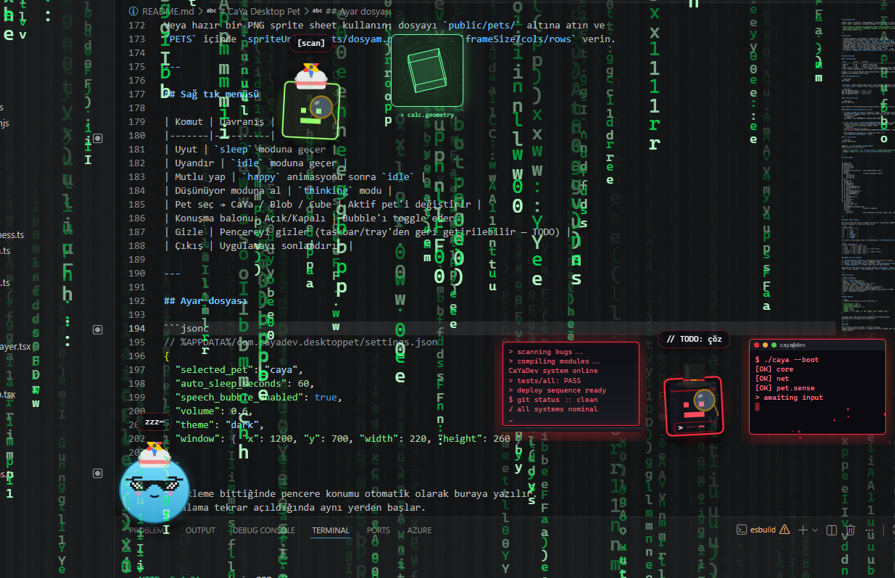Expand README.md breadcrumb segment

click(168, 11)
